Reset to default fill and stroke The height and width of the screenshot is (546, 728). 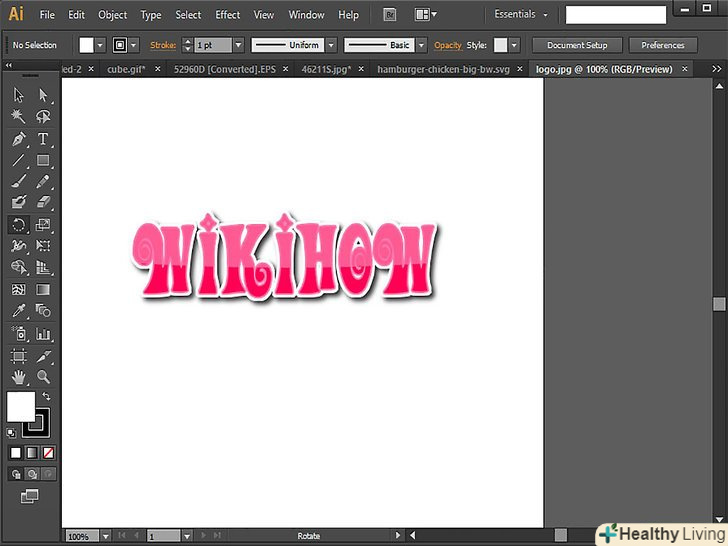click(x=11, y=432)
